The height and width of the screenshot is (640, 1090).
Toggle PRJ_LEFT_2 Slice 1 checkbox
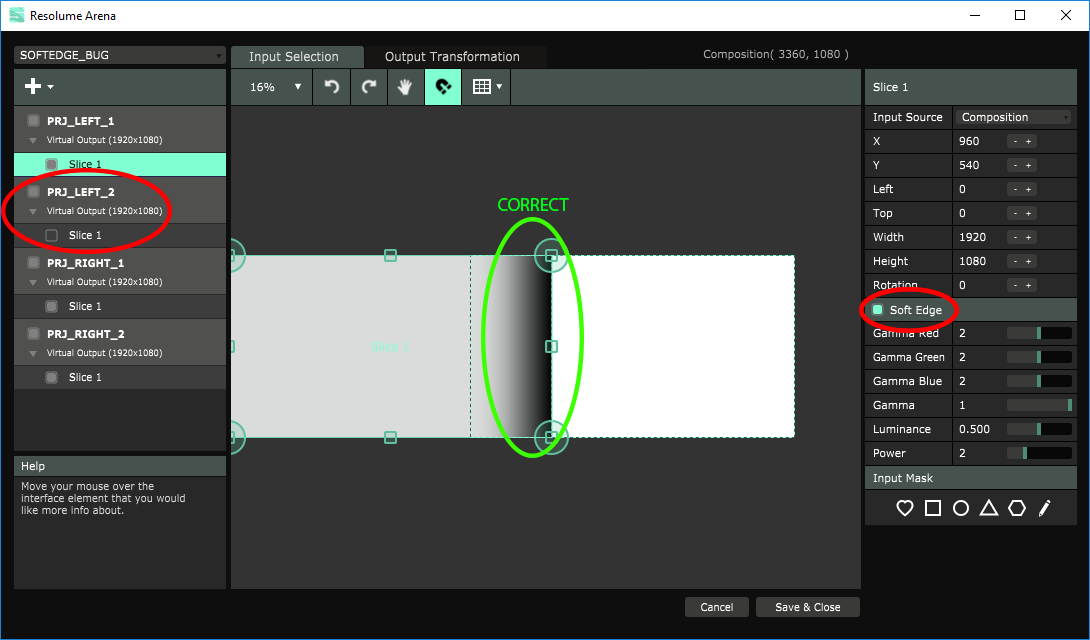(x=52, y=235)
